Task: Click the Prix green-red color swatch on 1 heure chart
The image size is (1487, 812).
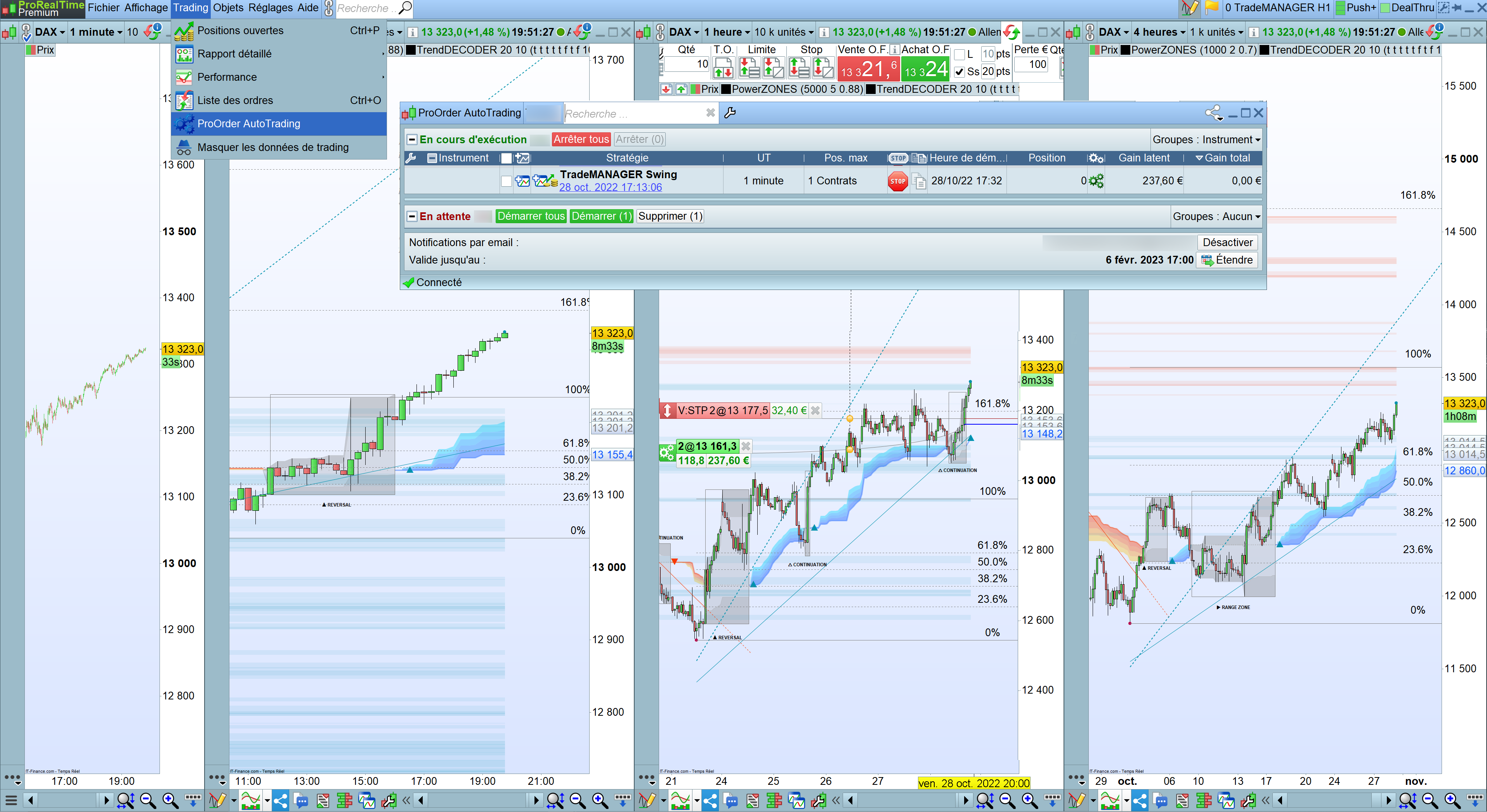Action: (696, 89)
